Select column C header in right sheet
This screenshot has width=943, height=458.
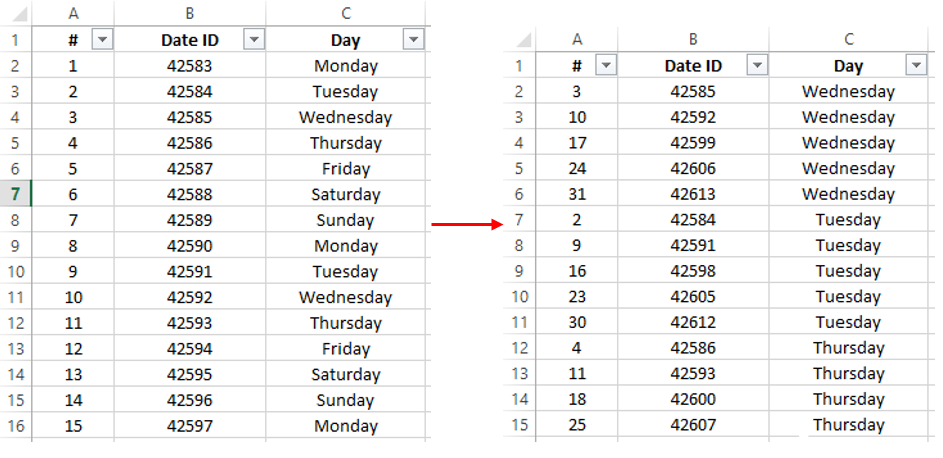pos(849,39)
